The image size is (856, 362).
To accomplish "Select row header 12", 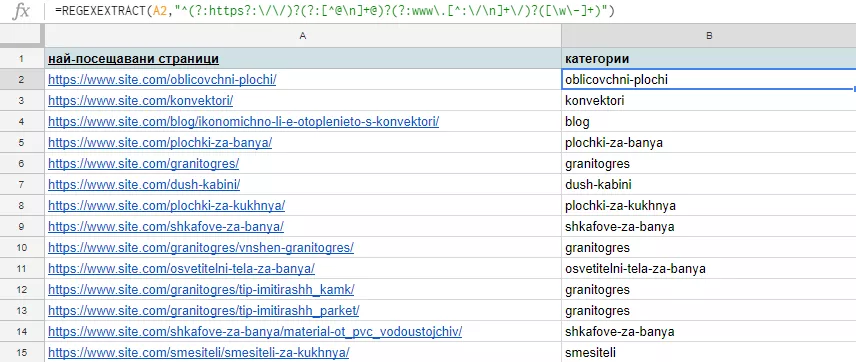I will (x=21, y=289).
